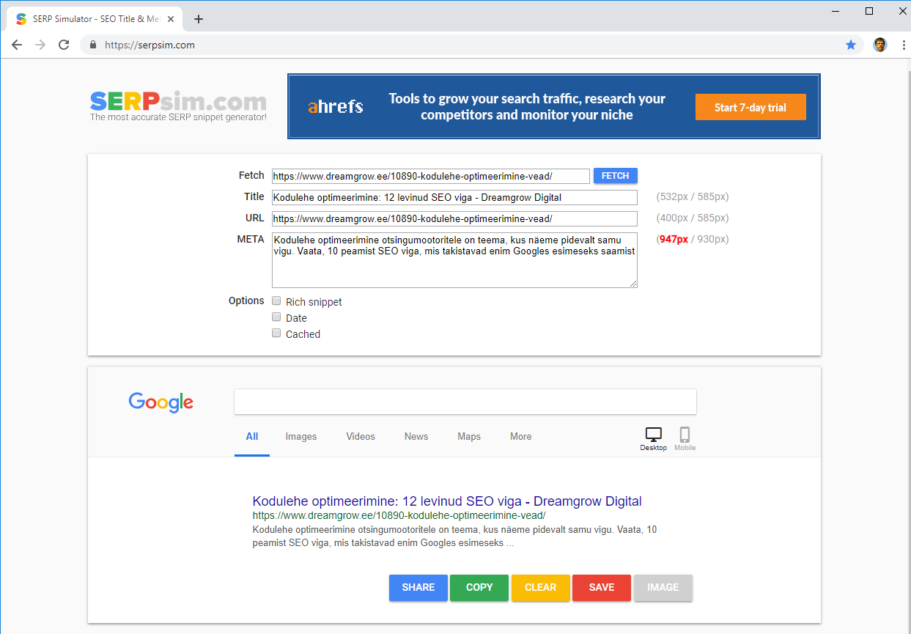
Task: Open Chrome profile avatar
Action: tap(880, 45)
